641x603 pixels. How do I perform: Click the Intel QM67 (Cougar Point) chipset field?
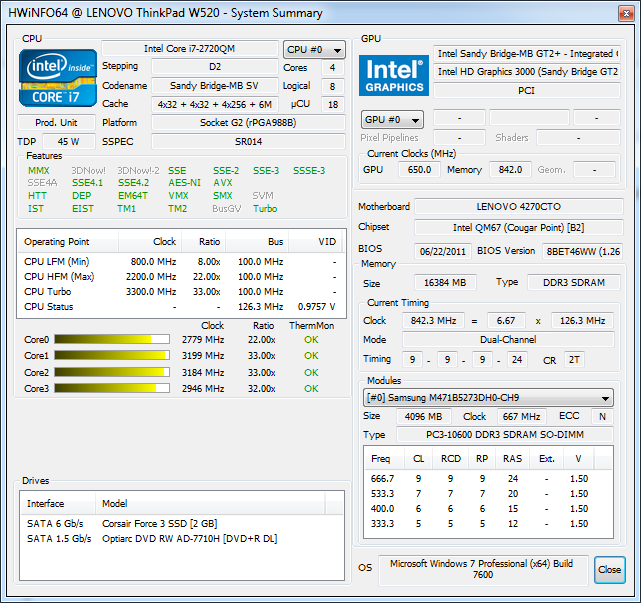tap(519, 227)
